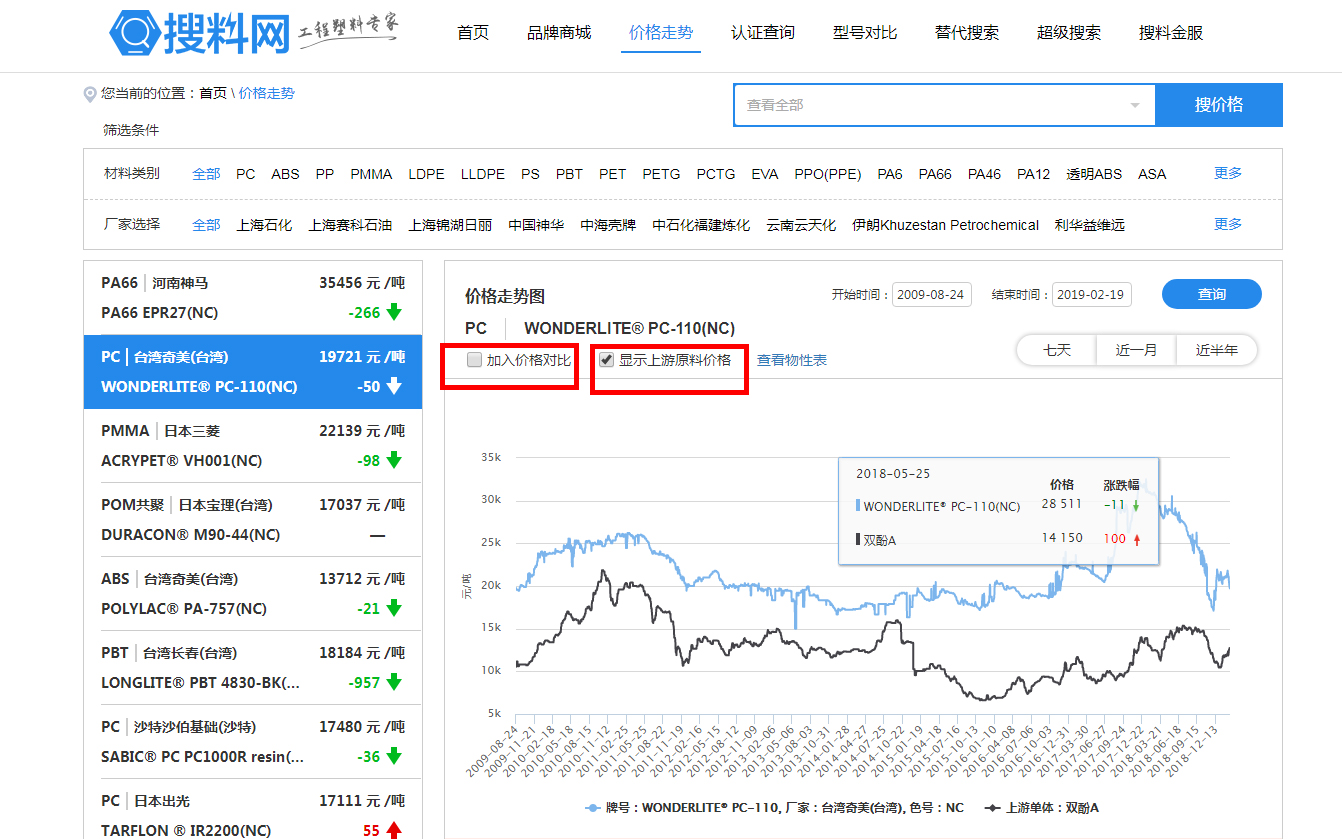
Task: Click green down arrow for ACRYPET VH001(NC)
Action: pos(394,460)
